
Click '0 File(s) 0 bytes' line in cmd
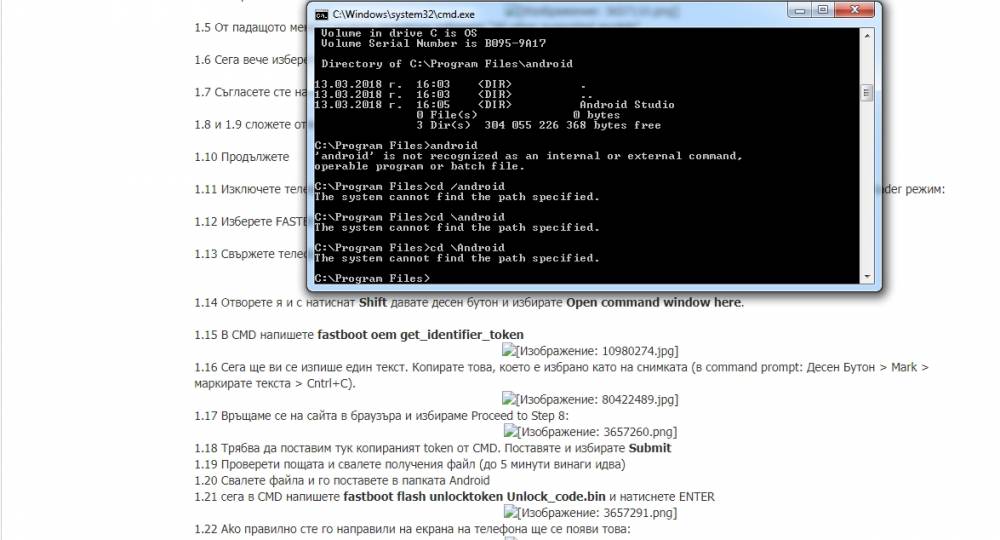click(x=518, y=115)
